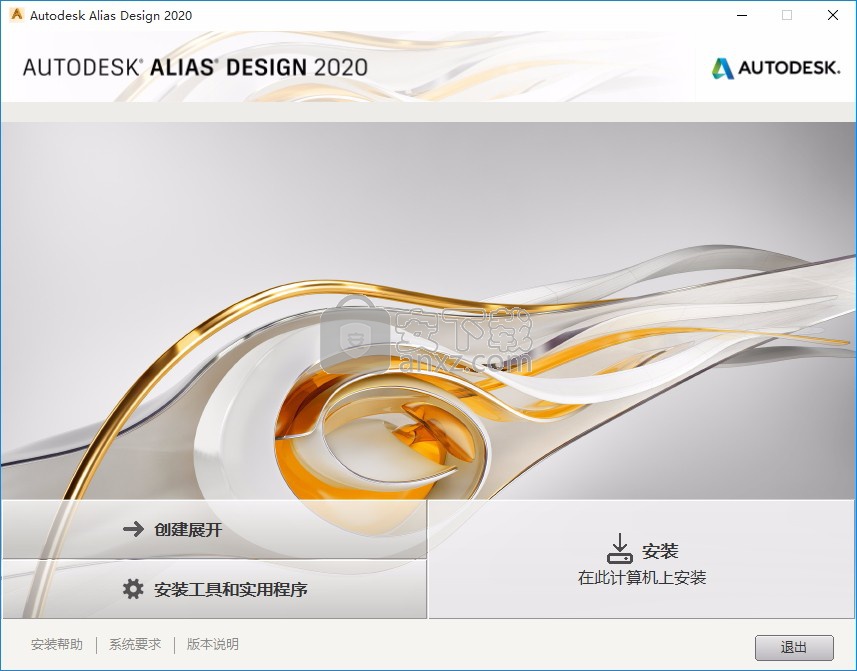Start installation via the 安装 label
857x671 pixels.
tap(660, 551)
